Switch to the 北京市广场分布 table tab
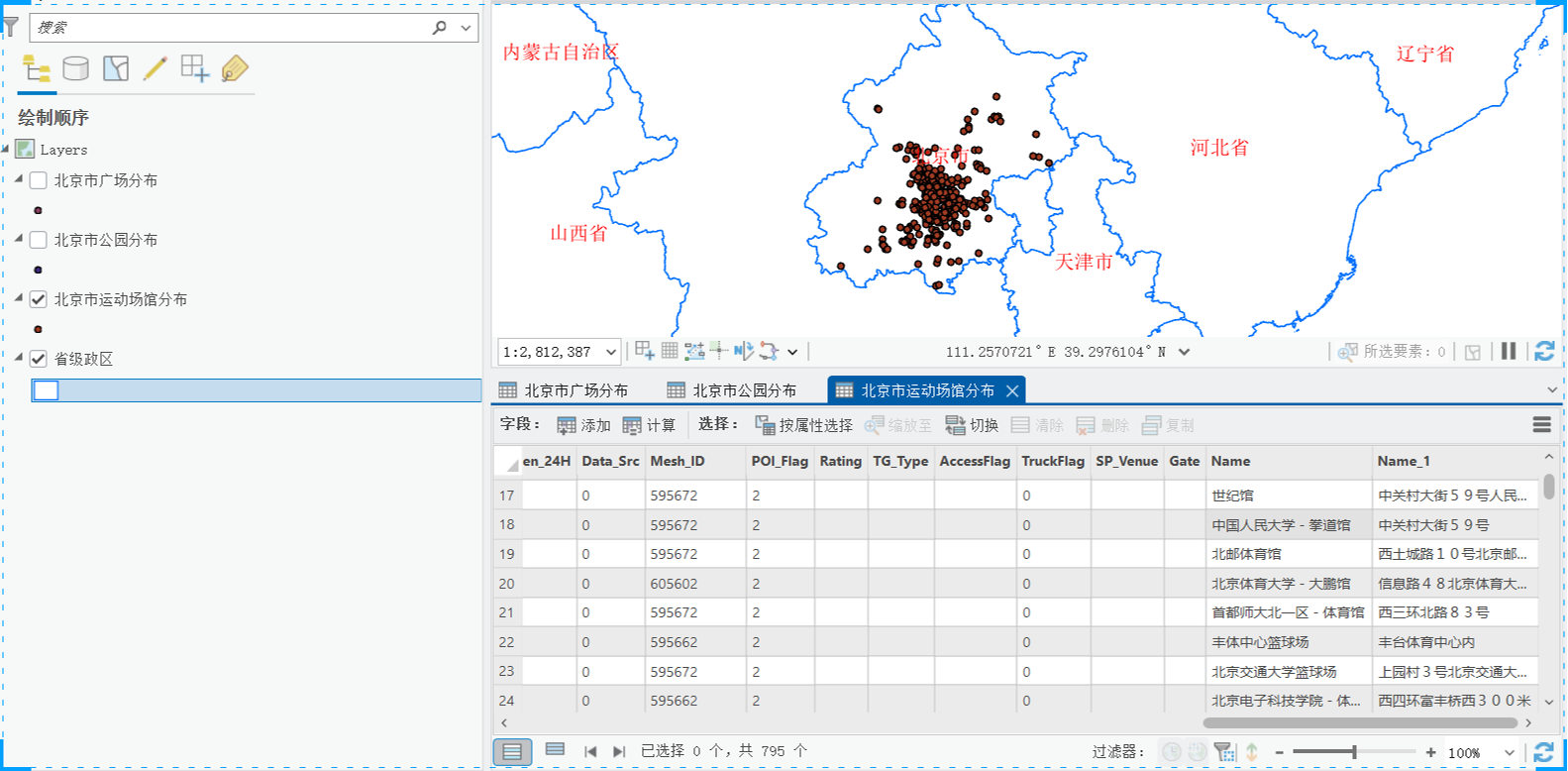Viewport: 1568px width, 771px height. [564, 390]
